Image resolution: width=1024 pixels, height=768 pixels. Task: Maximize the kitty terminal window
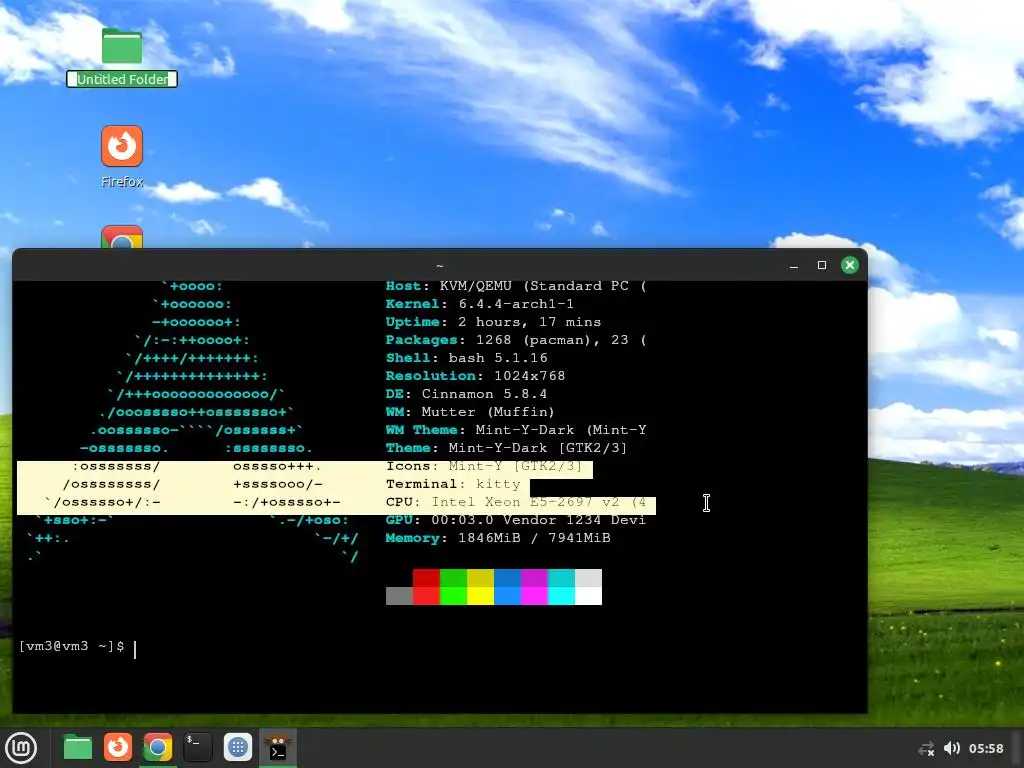(822, 265)
